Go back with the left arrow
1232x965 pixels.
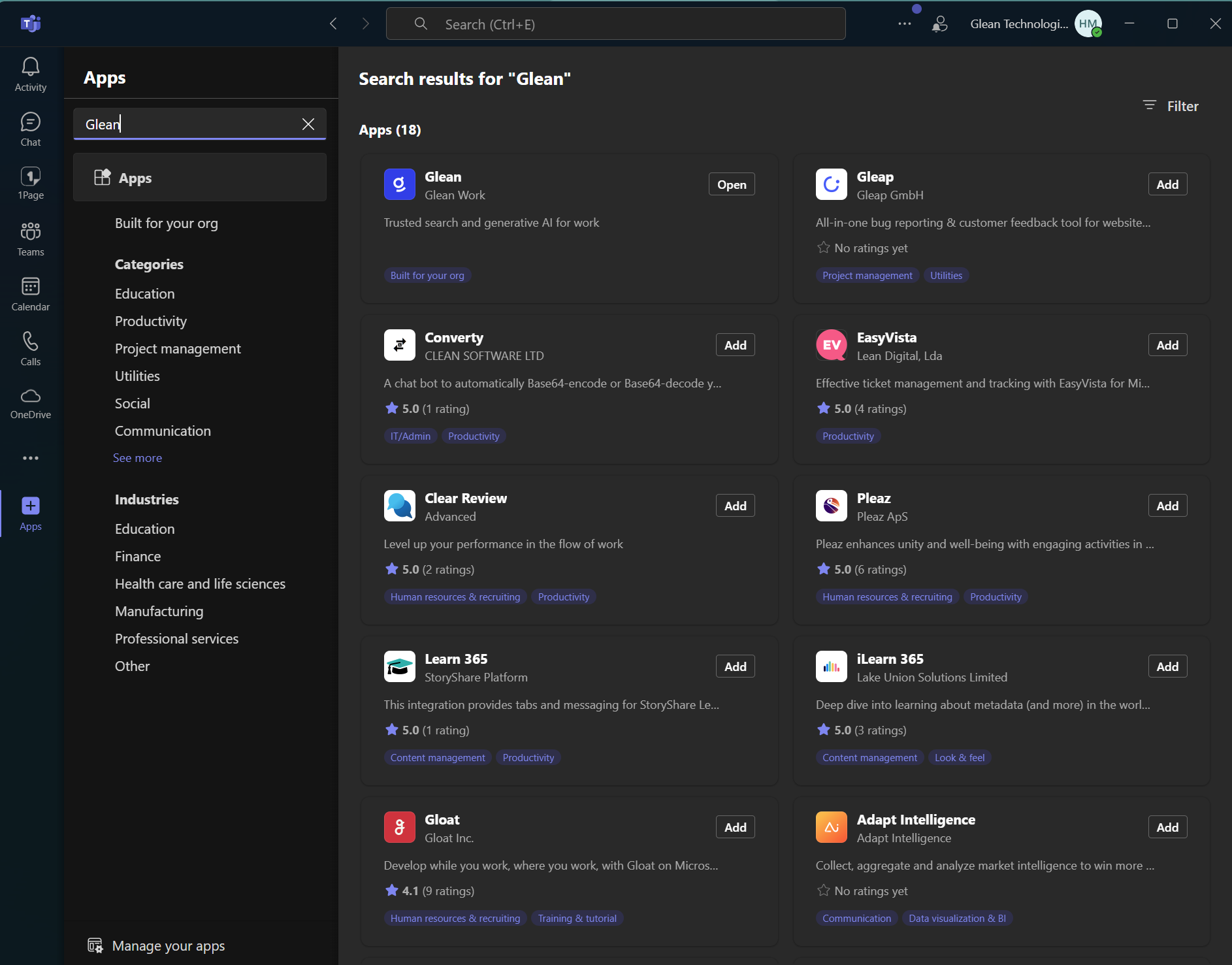point(334,24)
